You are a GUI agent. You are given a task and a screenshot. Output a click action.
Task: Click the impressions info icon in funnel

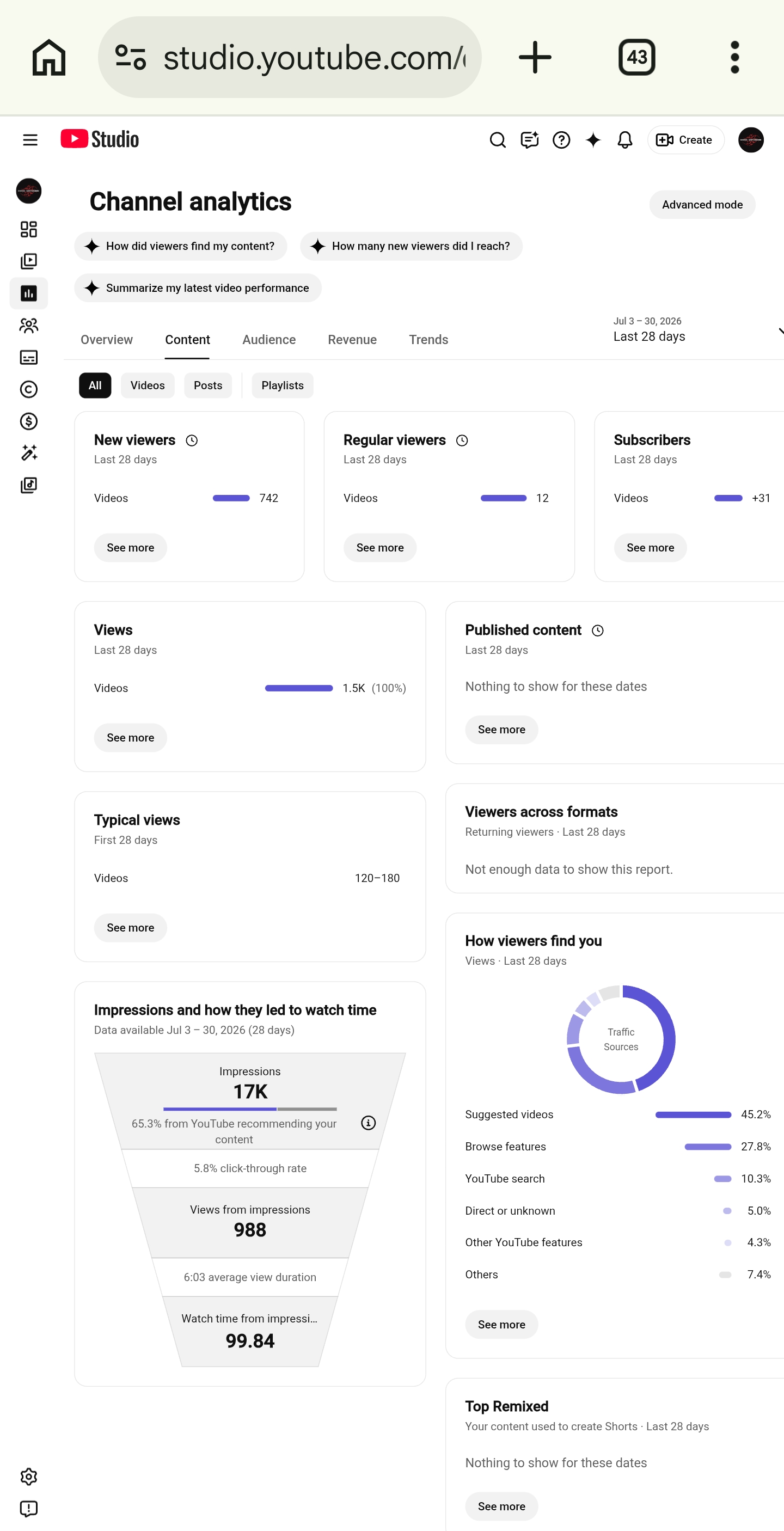369,1123
